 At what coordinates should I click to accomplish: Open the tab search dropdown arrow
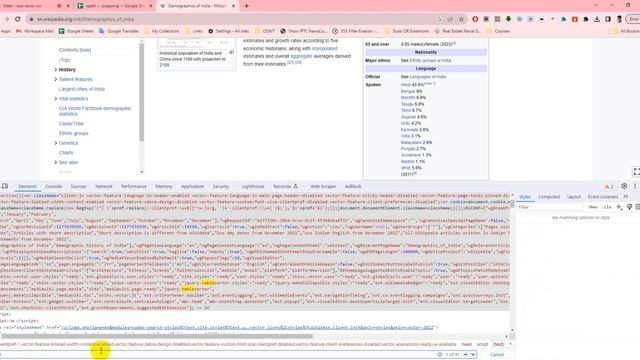pyautogui.click(x=596, y=6)
